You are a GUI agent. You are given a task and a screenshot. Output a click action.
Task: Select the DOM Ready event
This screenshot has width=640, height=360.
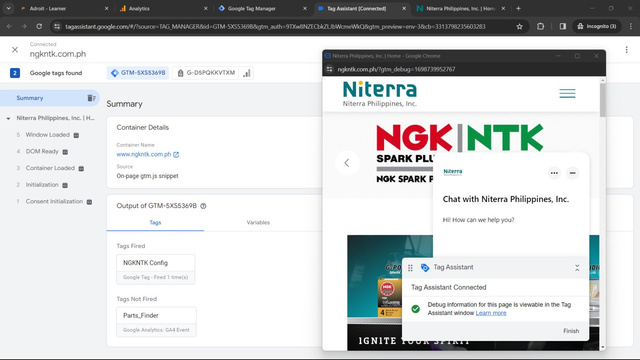click(42, 151)
